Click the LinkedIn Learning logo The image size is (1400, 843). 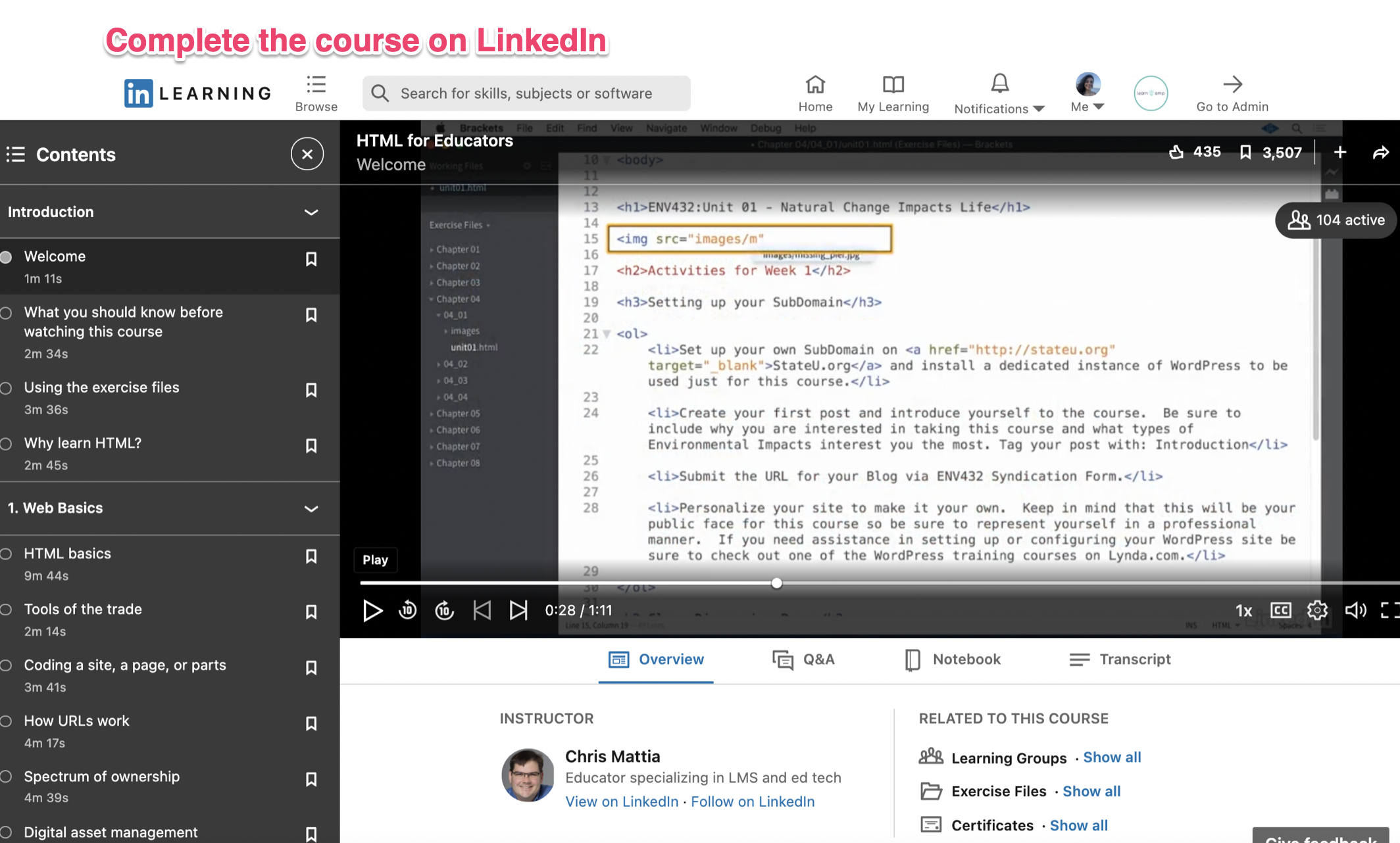click(198, 93)
